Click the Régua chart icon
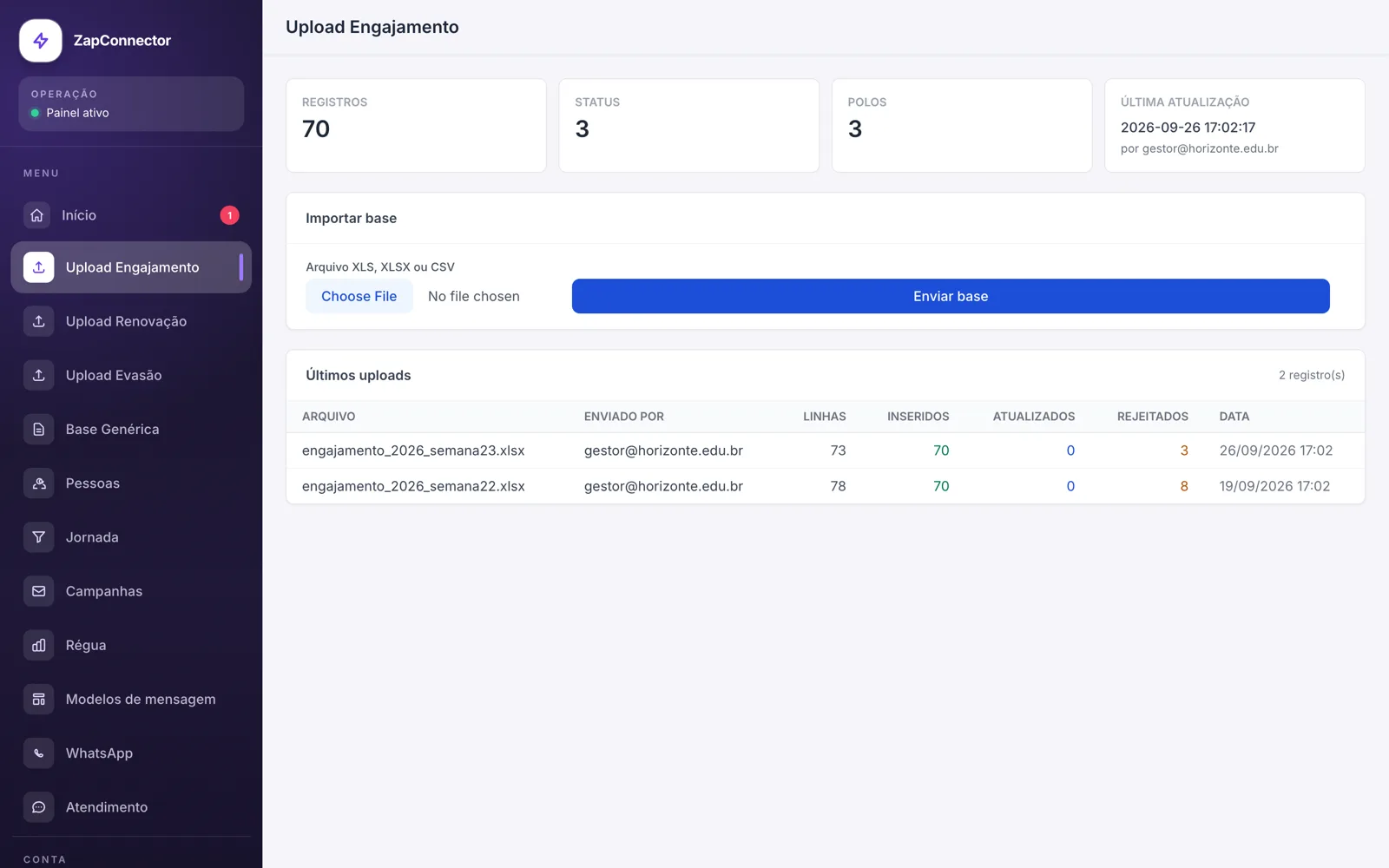1389x868 pixels. (x=39, y=645)
